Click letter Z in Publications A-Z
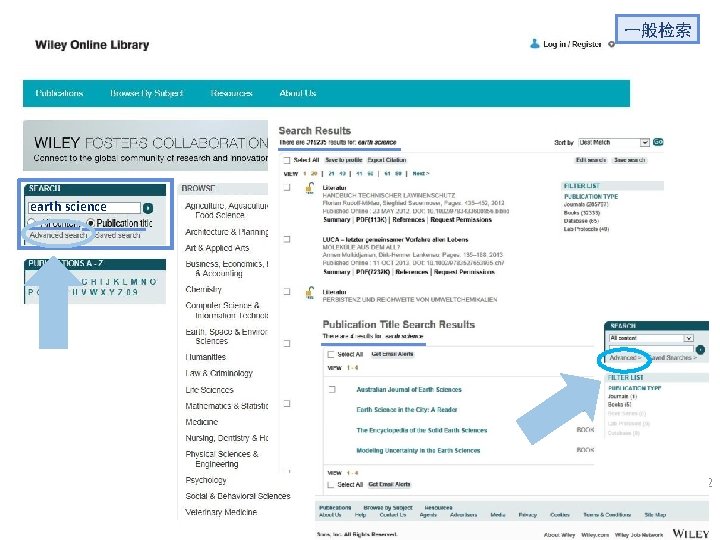The height and width of the screenshot is (540, 720). click(119, 292)
